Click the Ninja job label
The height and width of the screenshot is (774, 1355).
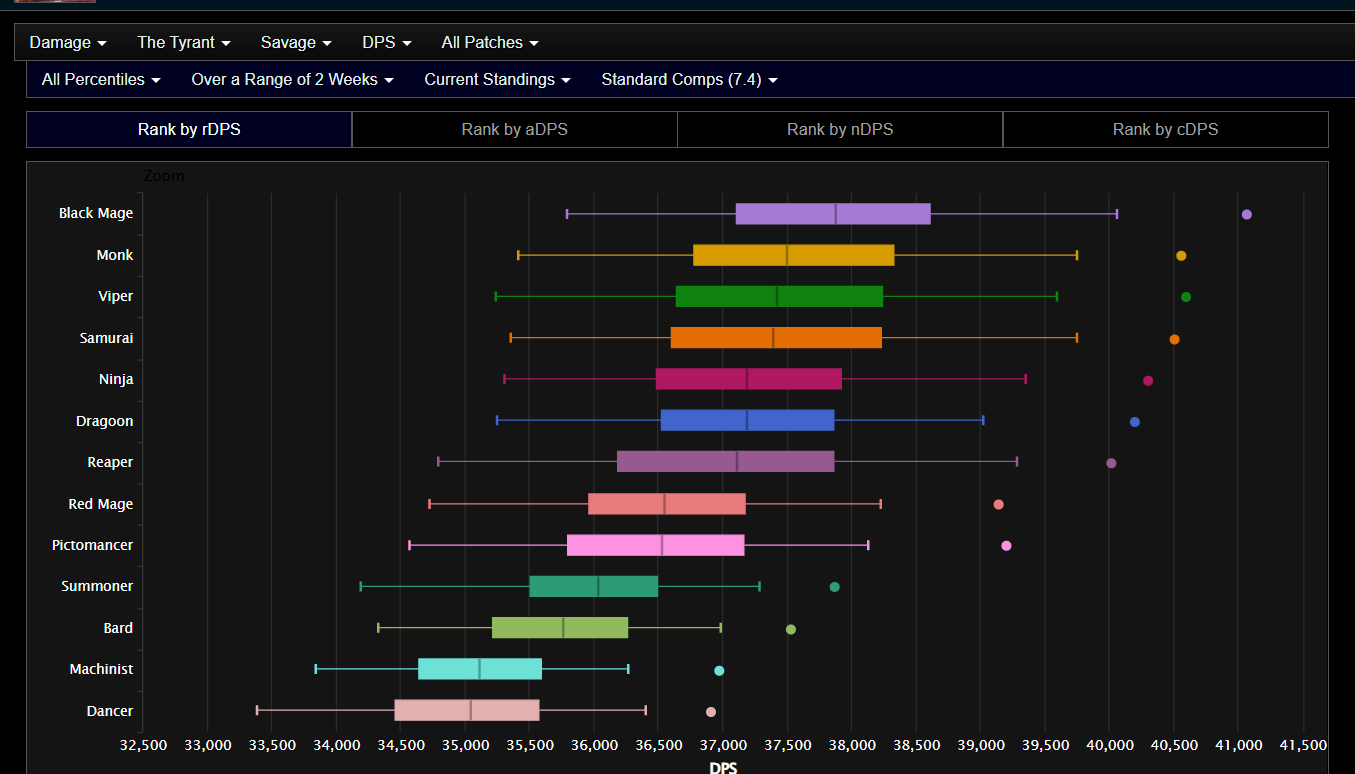(116, 379)
